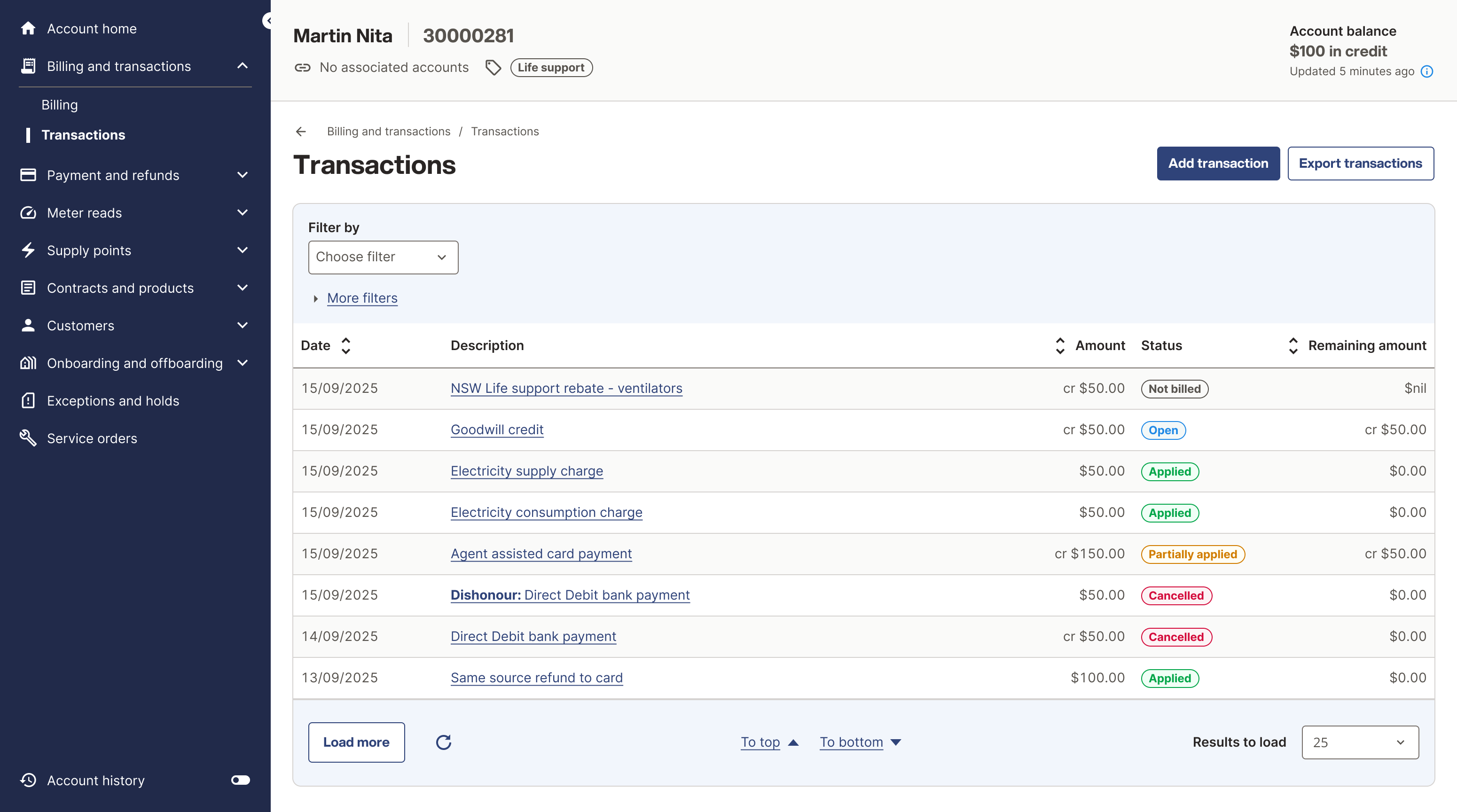Click account number 30000281
The height and width of the screenshot is (812, 1457).
(x=468, y=36)
